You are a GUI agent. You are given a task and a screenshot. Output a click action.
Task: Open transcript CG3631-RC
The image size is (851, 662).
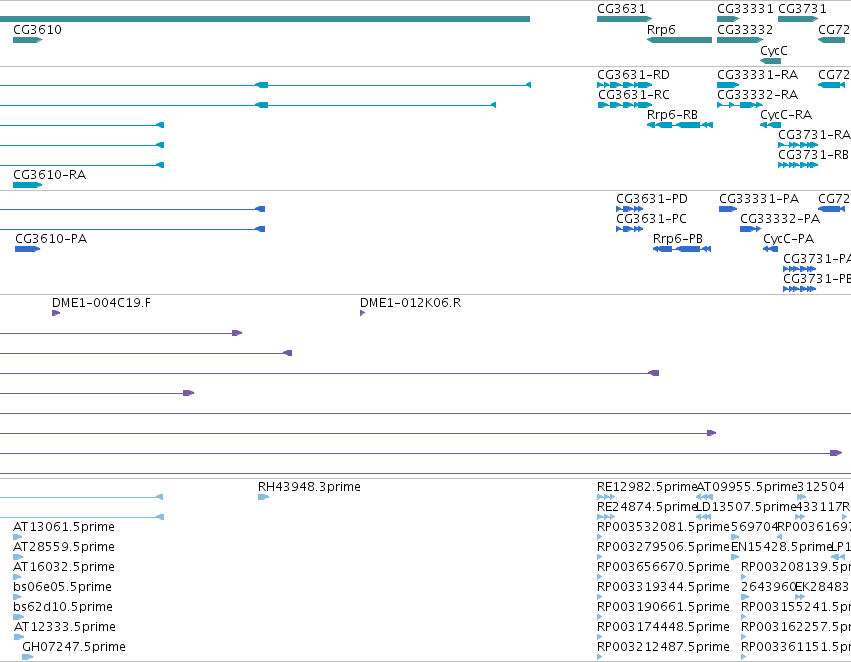tap(625, 105)
